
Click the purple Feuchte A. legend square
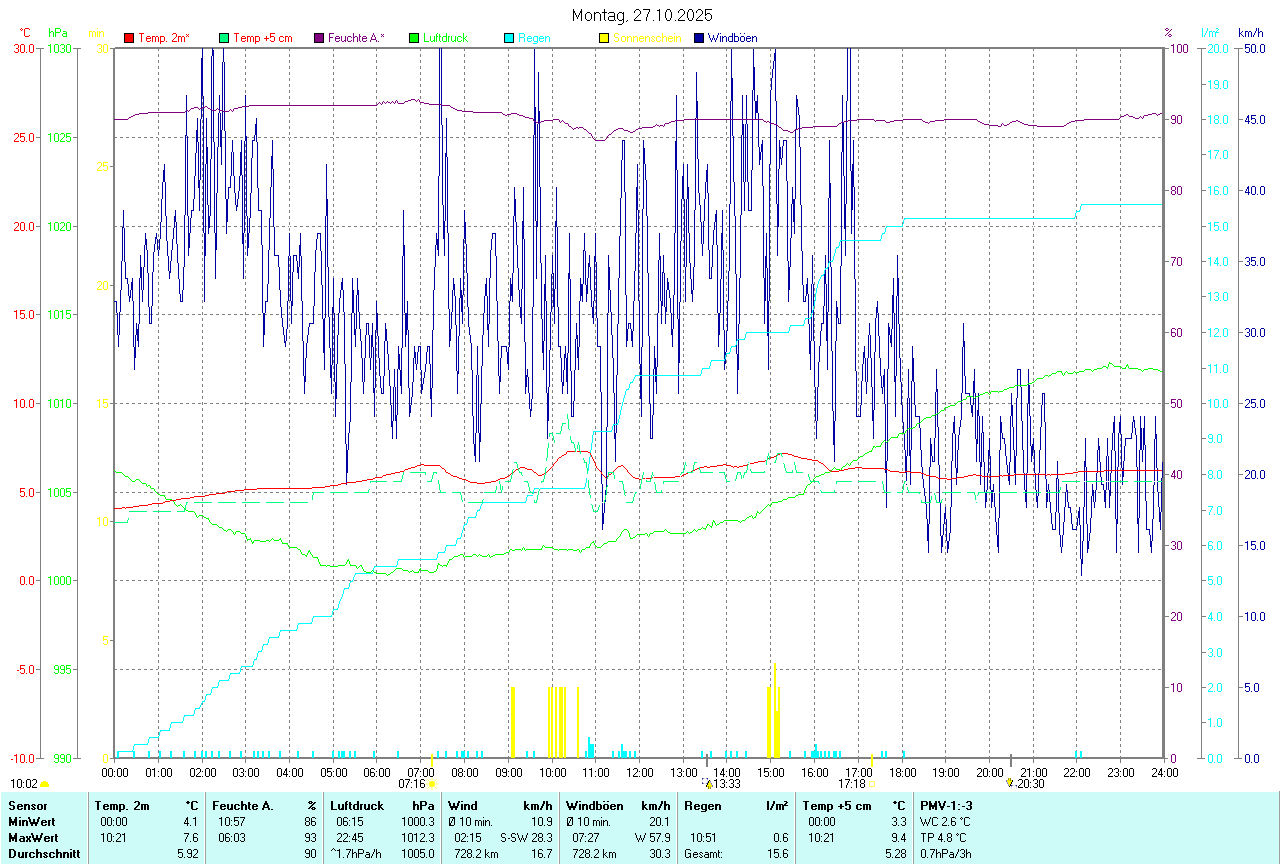pyautogui.click(x=319, y=38)
